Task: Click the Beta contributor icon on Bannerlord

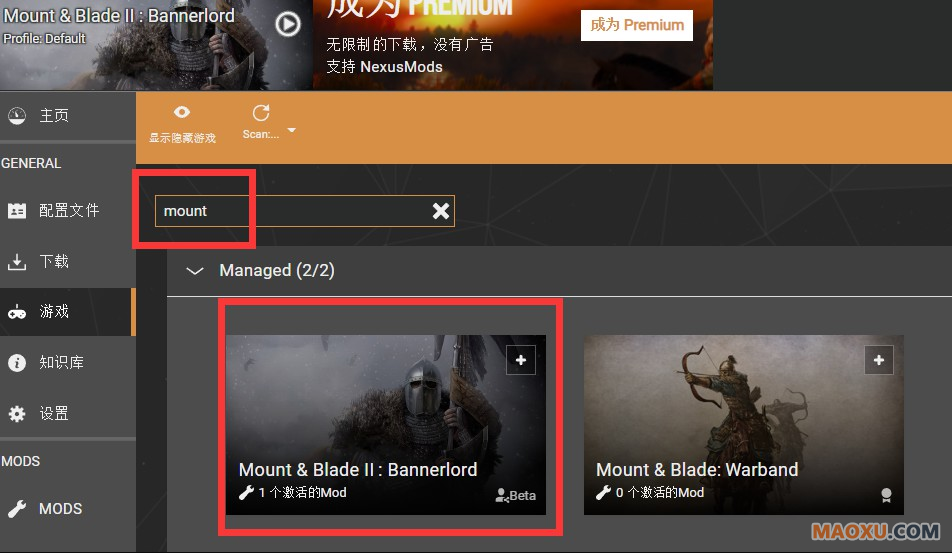Action: pyautogui.click(x=502, y=495)
